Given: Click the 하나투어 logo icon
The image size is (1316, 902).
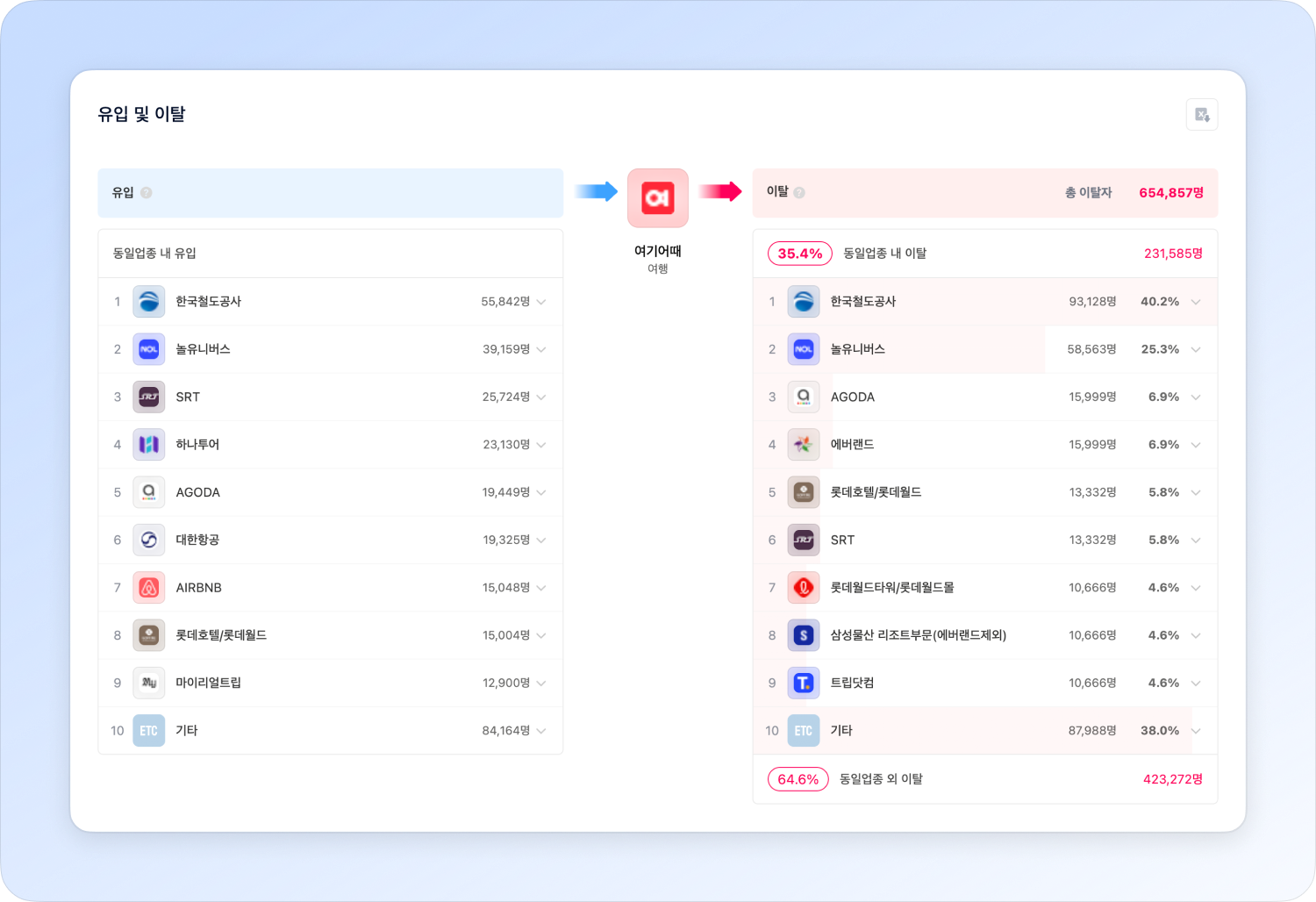Looking at the screenshot, I should point(149,445).
